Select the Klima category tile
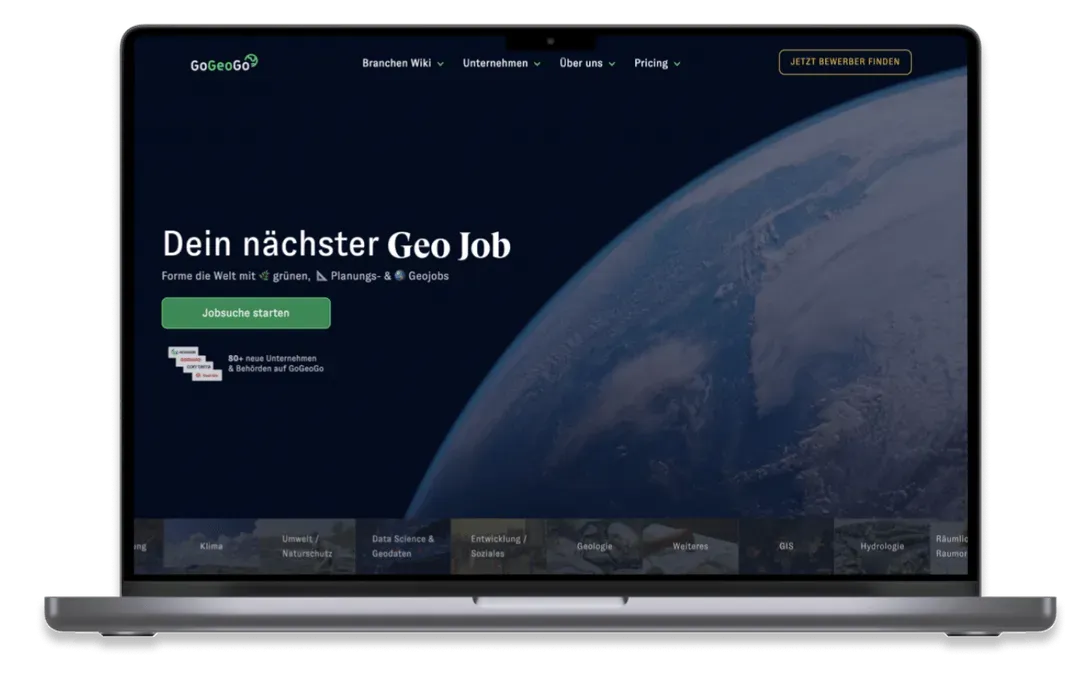 point(211,546)
